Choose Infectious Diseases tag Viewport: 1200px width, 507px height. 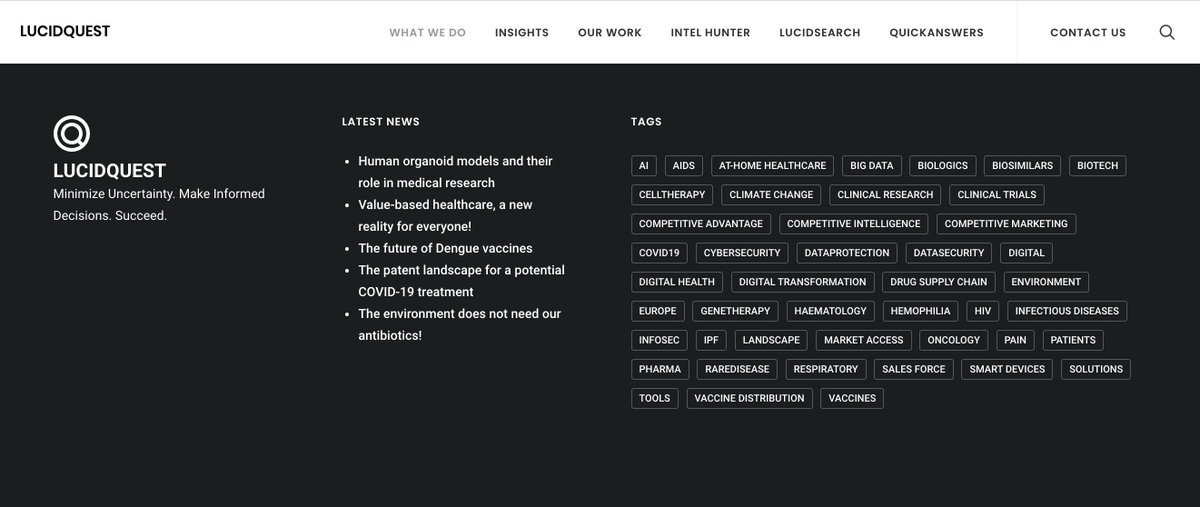(x=1067, y=311)
